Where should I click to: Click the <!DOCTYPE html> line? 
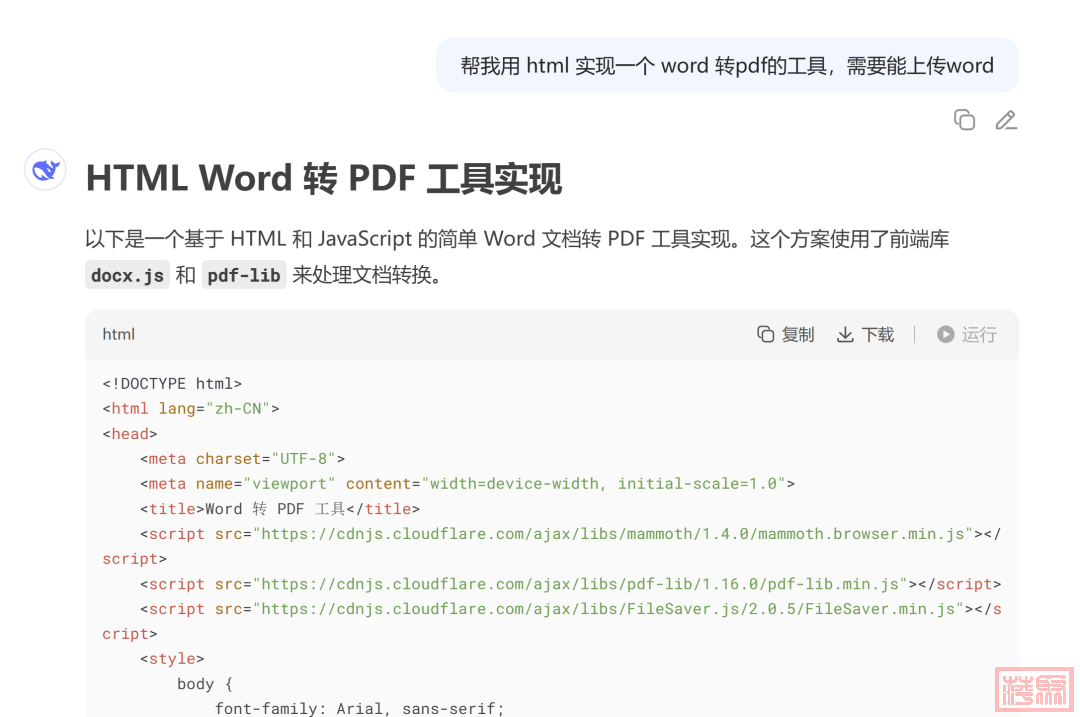[x=172, y=384]
